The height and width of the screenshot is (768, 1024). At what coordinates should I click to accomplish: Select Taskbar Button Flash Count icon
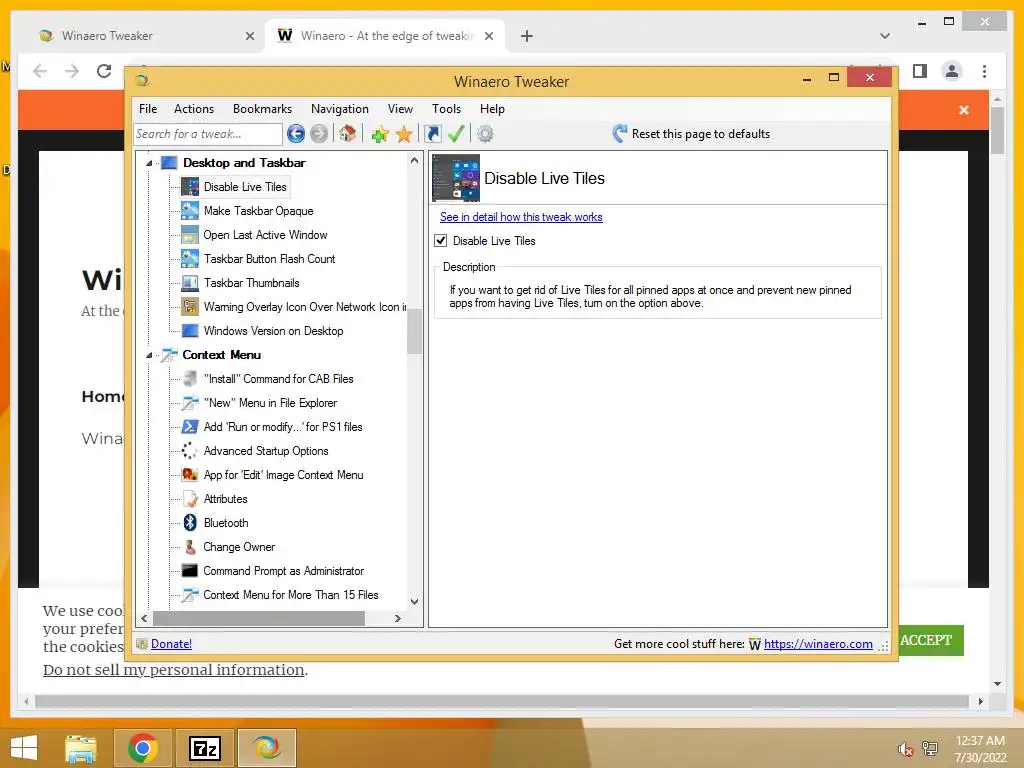[190, 259]
